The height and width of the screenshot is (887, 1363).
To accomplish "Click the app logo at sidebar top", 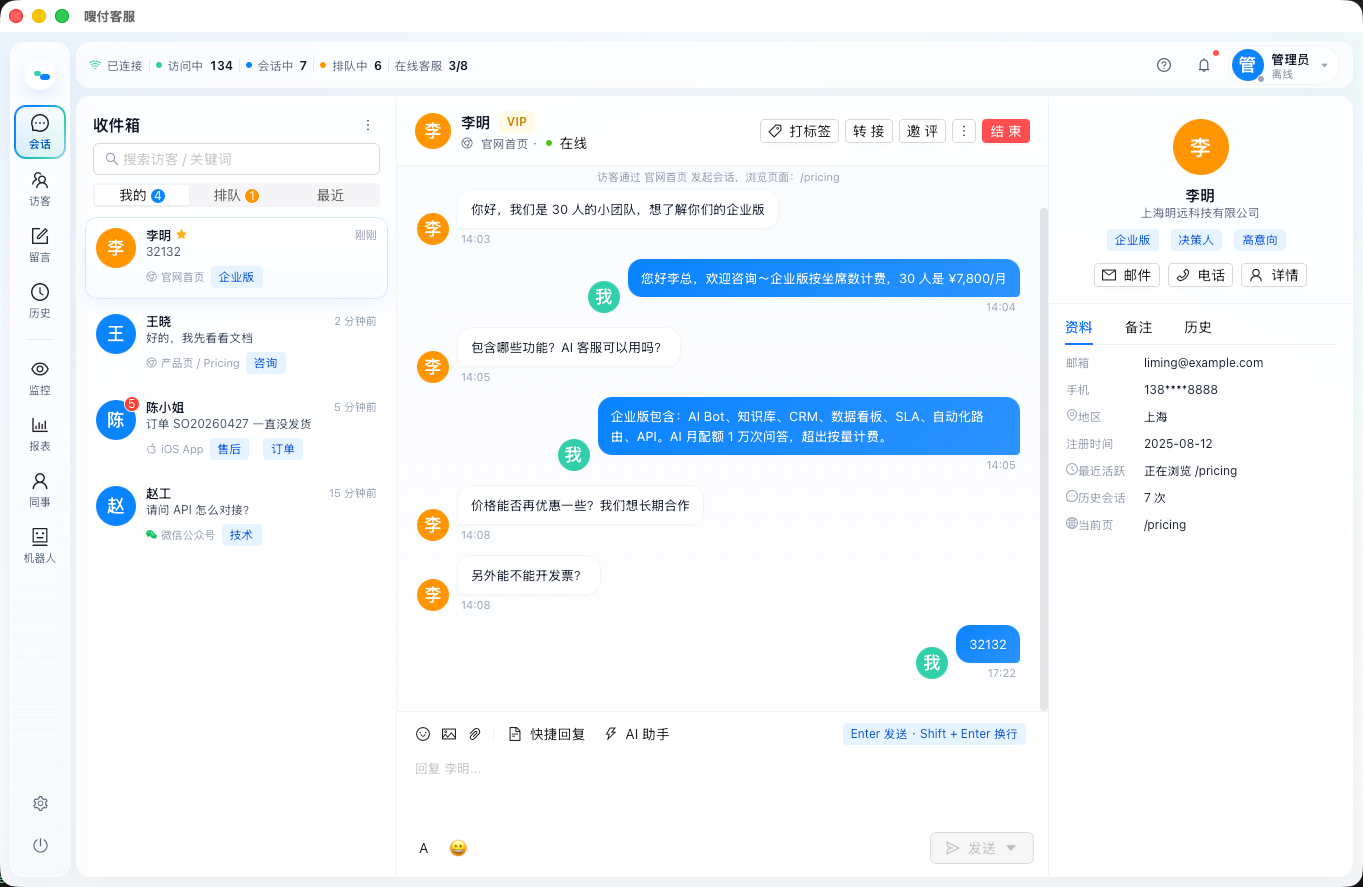I will tap(40, 74).
